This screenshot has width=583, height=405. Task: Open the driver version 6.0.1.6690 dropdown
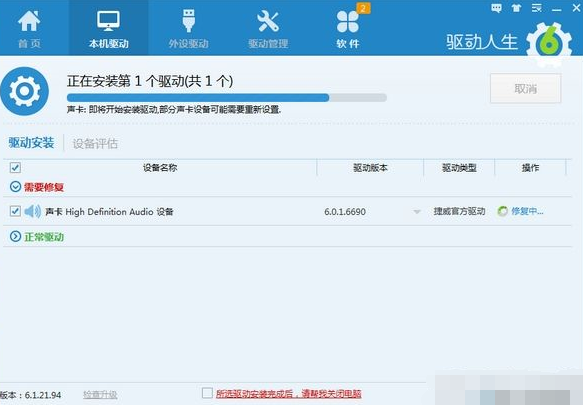(x=417, y=212)
